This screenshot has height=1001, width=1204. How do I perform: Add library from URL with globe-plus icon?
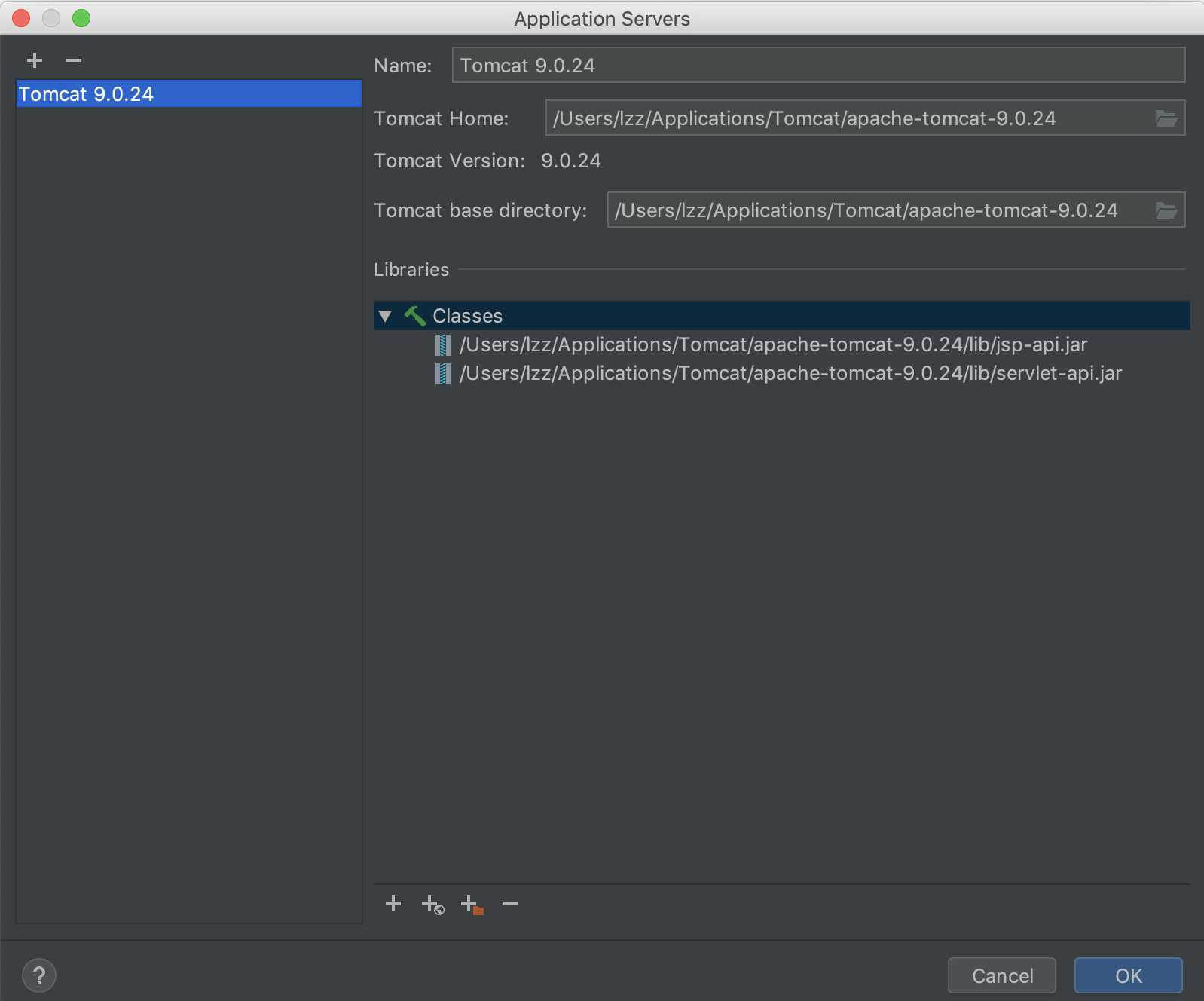point(433,905)
